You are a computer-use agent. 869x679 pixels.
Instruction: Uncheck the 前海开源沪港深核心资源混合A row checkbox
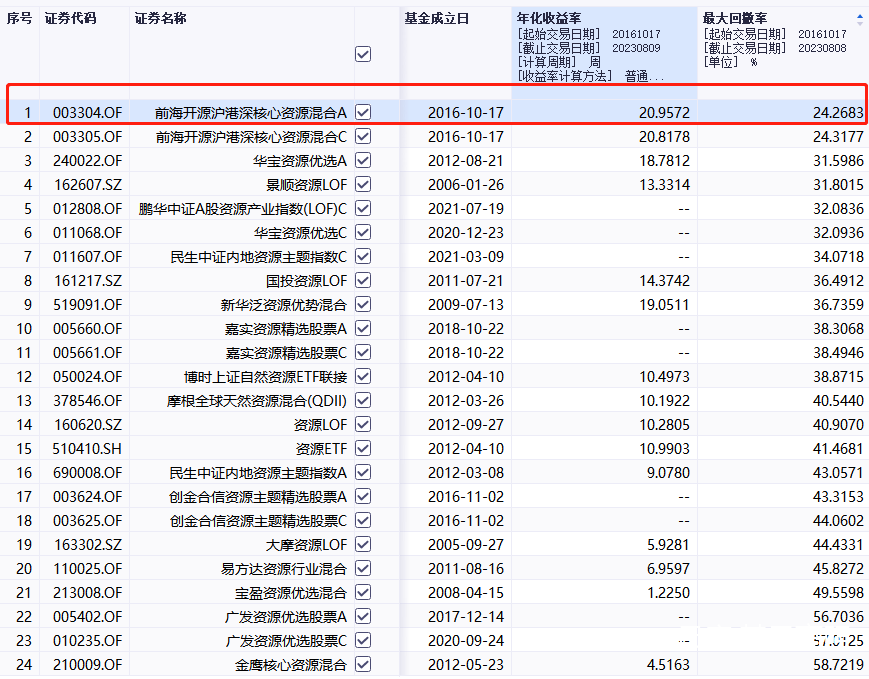point(363,113)
